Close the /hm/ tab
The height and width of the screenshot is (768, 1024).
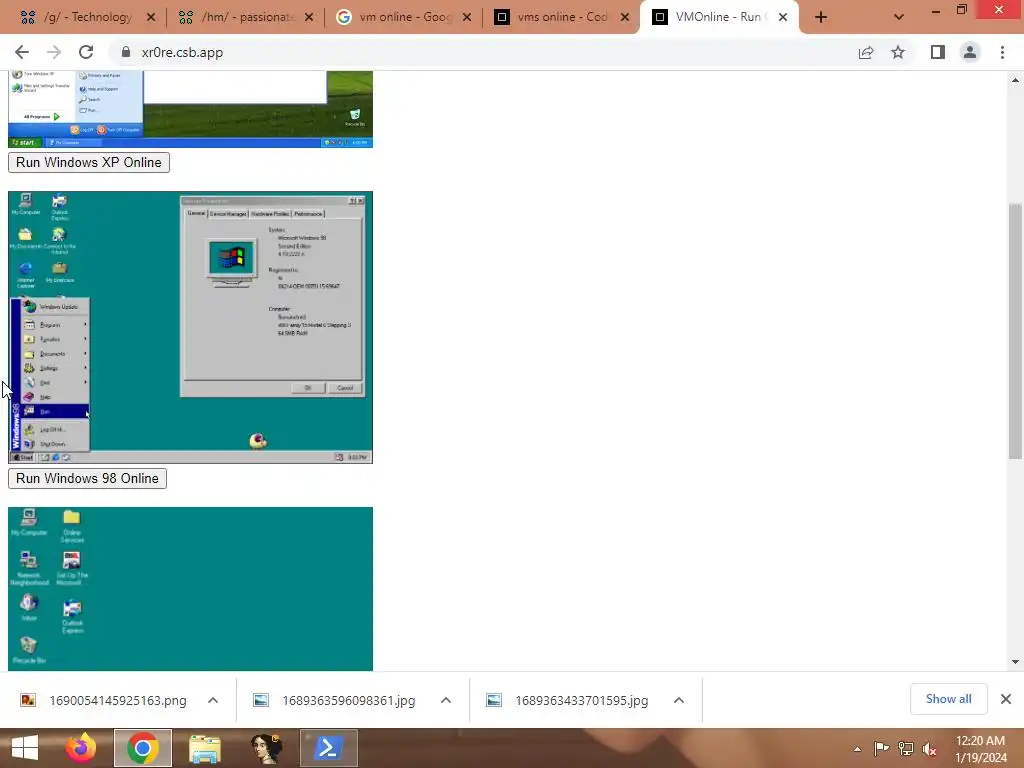pyautogui.click(x=309, y=18)
